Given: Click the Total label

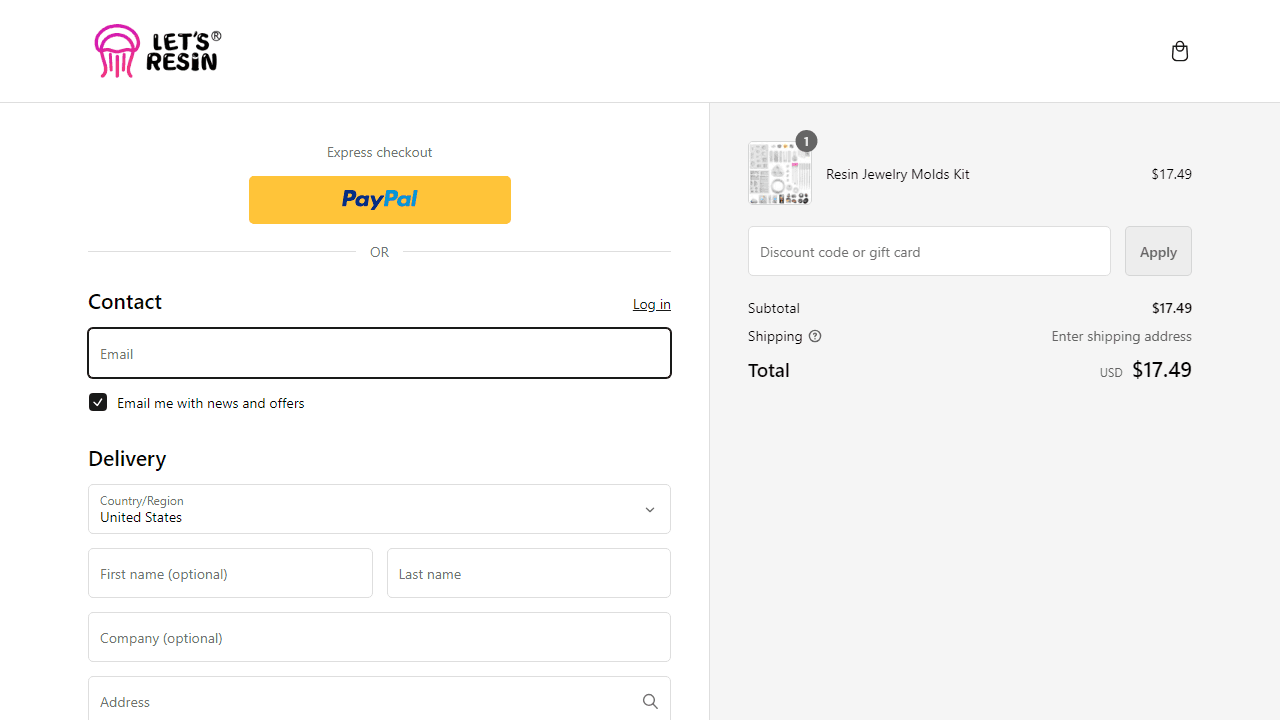Looking at the screenshot, I should click(769, 370).
